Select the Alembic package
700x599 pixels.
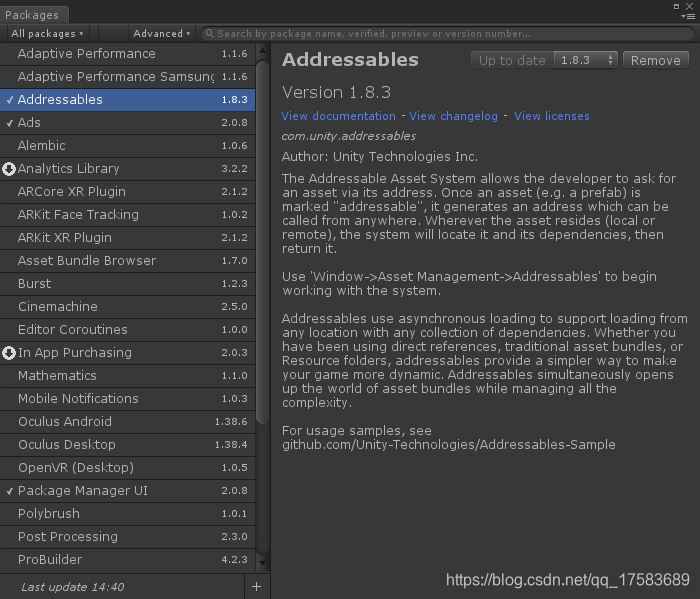click(x=128, y=146)
